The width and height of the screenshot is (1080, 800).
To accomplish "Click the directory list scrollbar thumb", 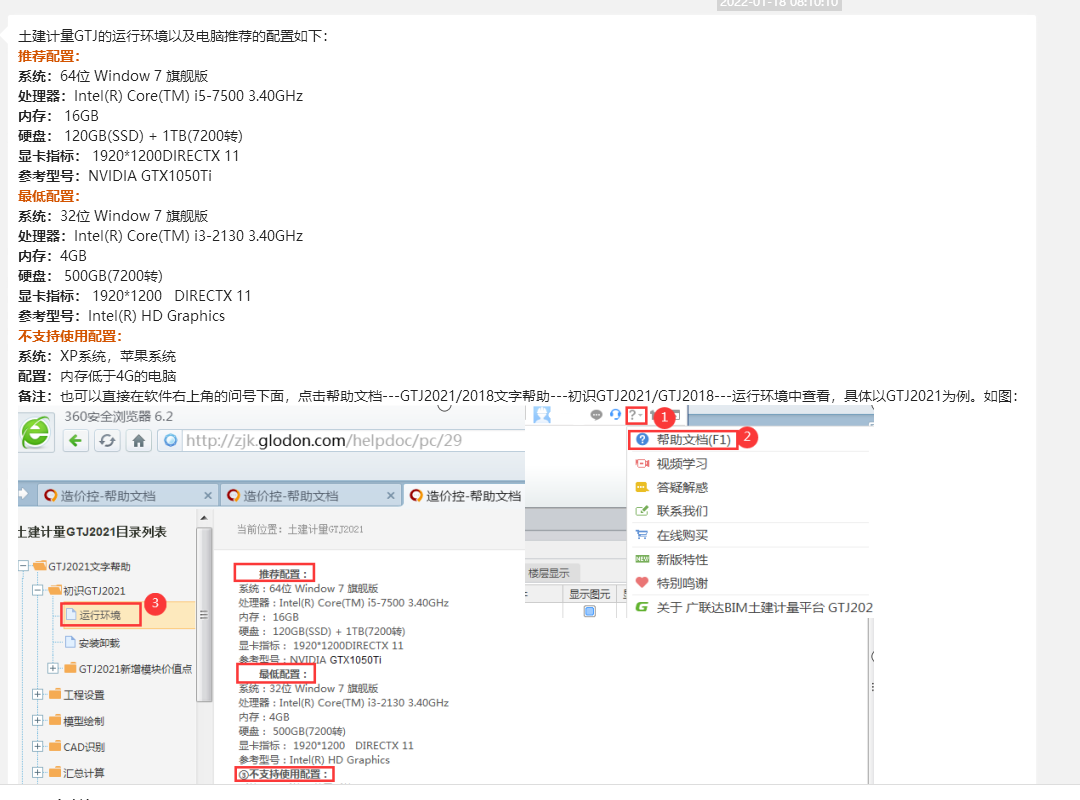I will coord(203,615).
